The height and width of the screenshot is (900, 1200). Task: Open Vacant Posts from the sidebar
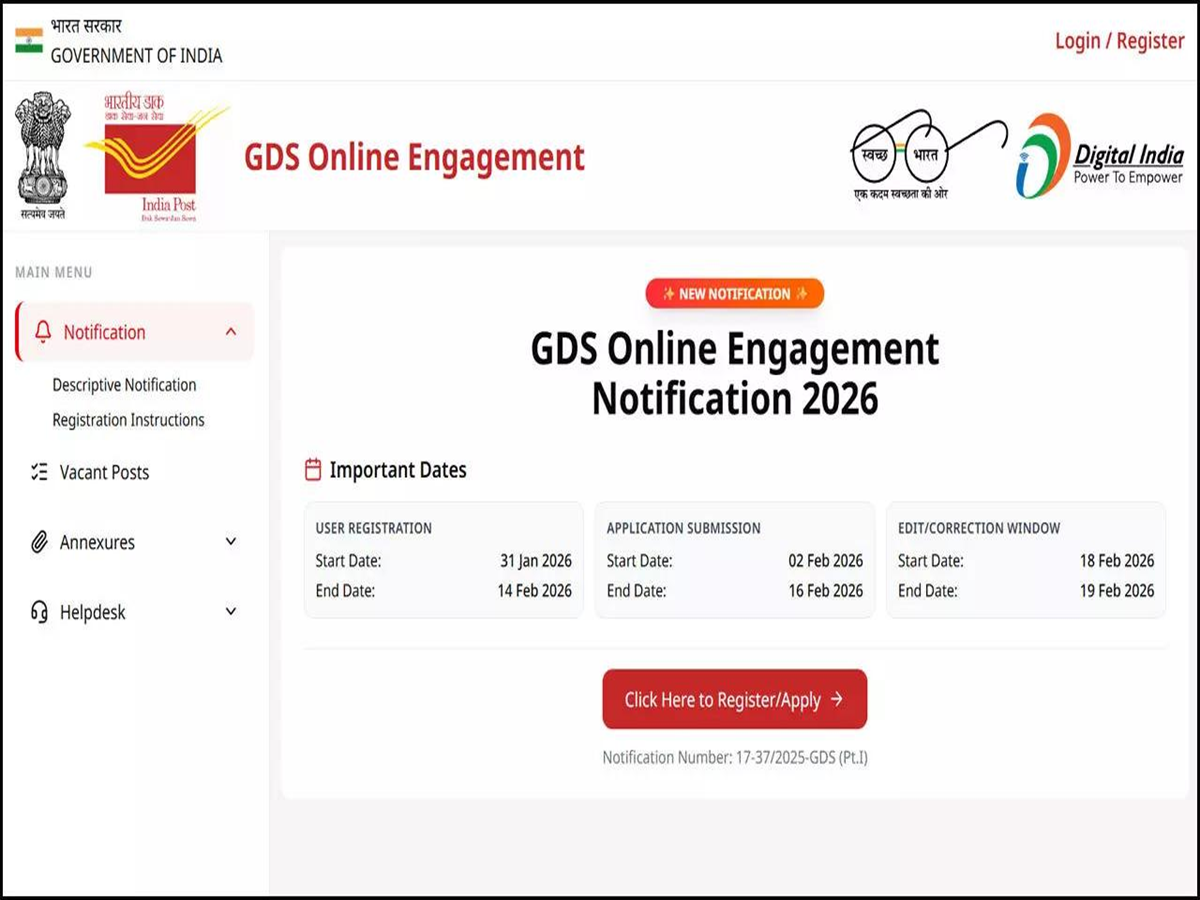coord(103,471)
